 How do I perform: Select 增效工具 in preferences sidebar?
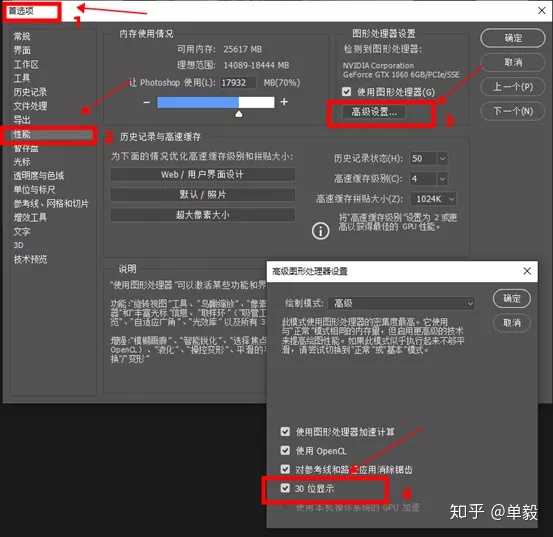pos(30,217)
